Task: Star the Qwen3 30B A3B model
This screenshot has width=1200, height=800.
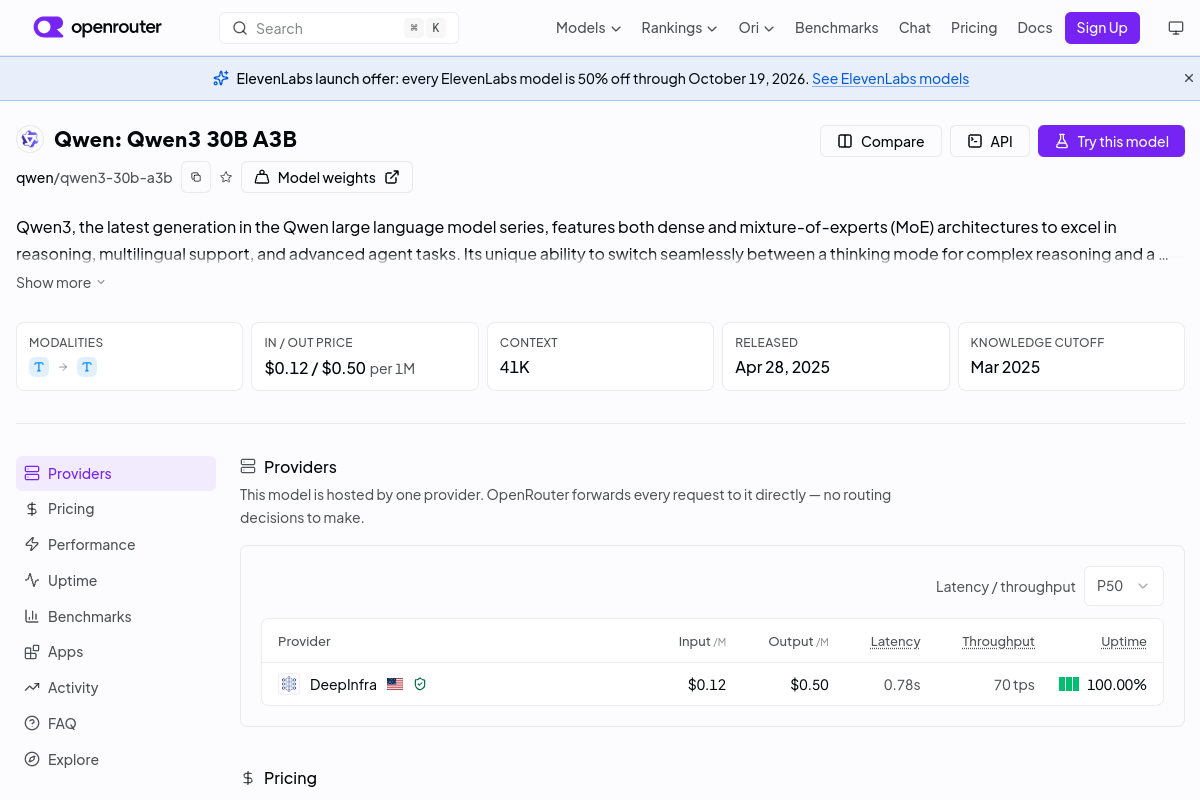Action: click(226, 177)
